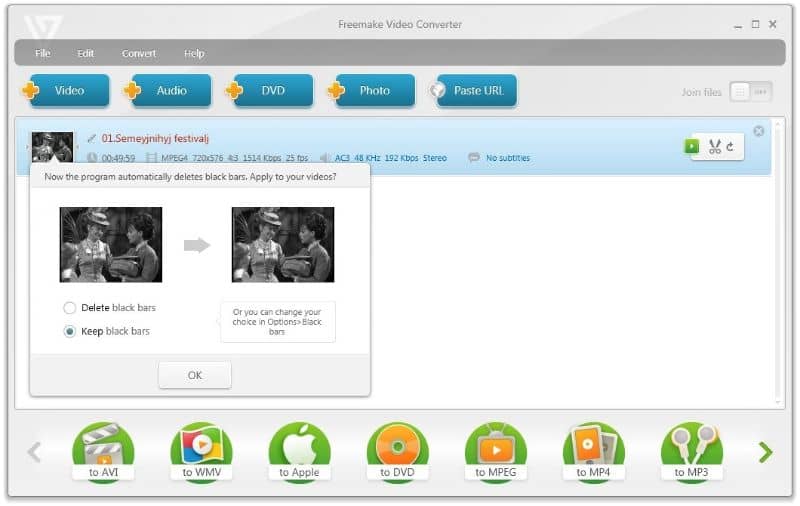Maximize the Freemake Video Converter window
Image resolution: width=800 pixels, height=506 pixels.
pos(755,24)
